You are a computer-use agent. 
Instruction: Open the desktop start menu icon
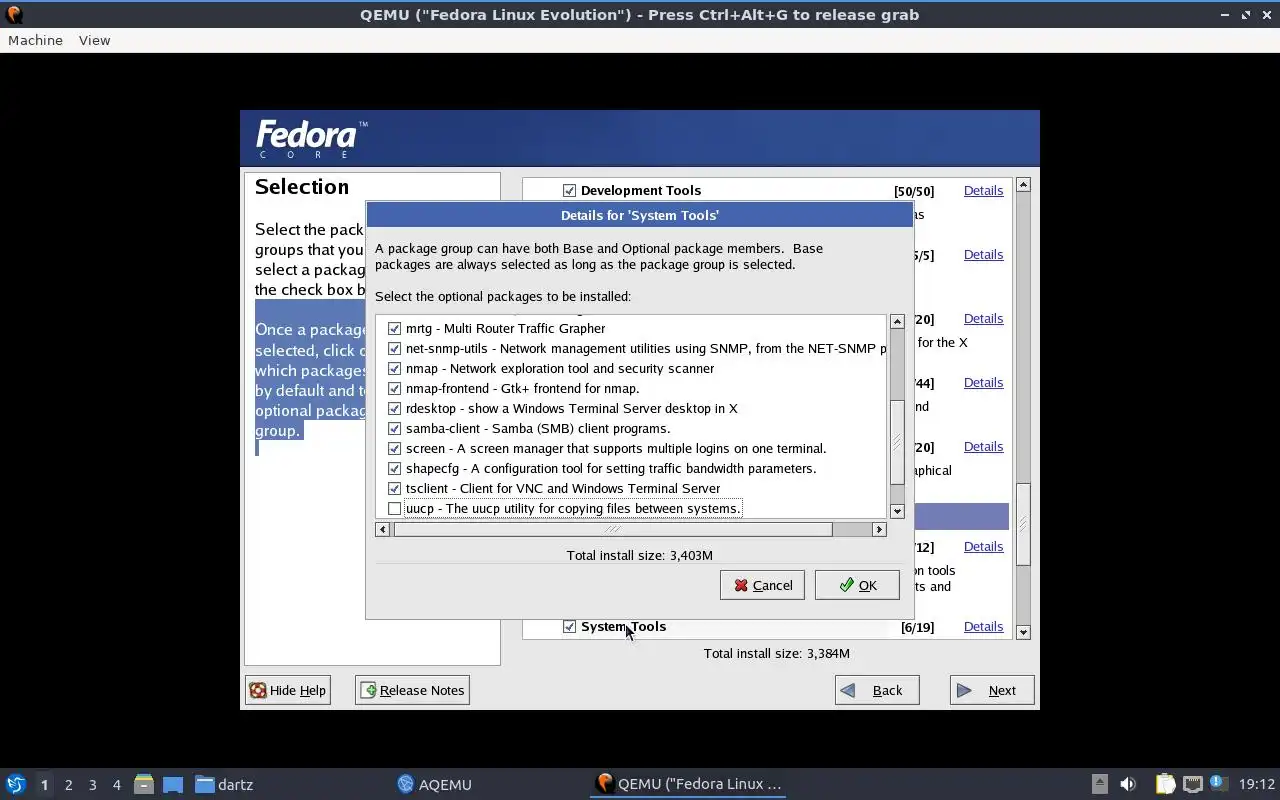point(15,784)
